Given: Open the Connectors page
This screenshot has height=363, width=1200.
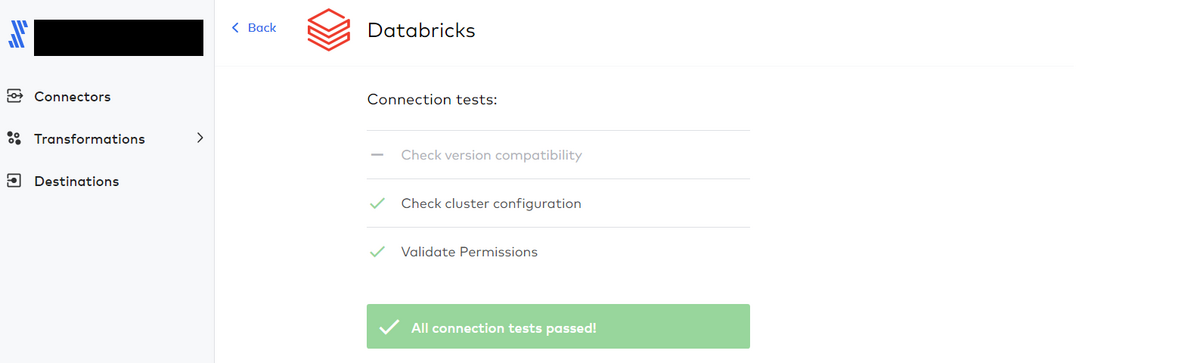Looking at the screenshot, I should click(72, 97).
